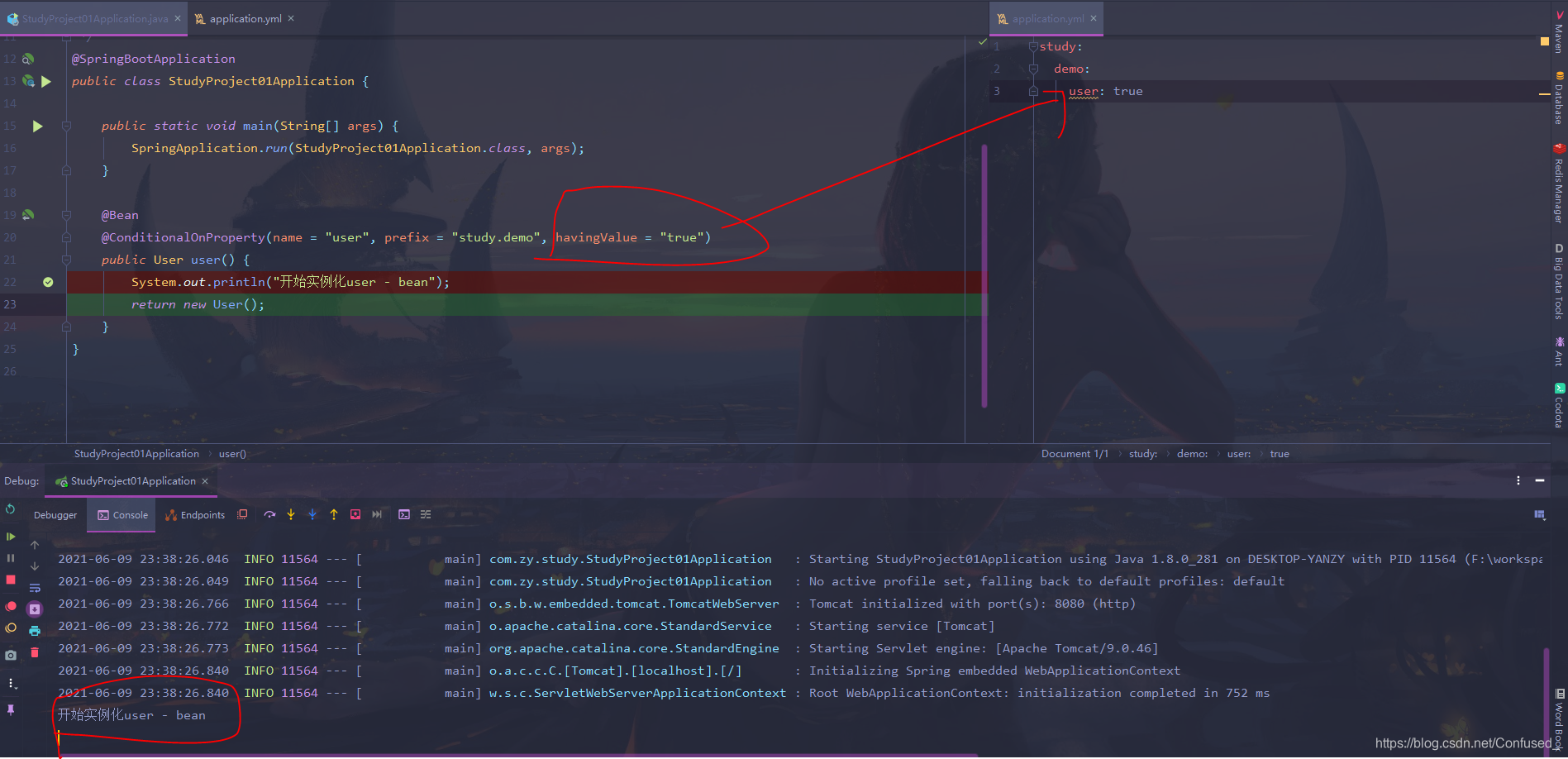The height and width of the screenshot is (759, 1568).
Task: Pause program in debug sidebar
Action: tap(11, 558)
